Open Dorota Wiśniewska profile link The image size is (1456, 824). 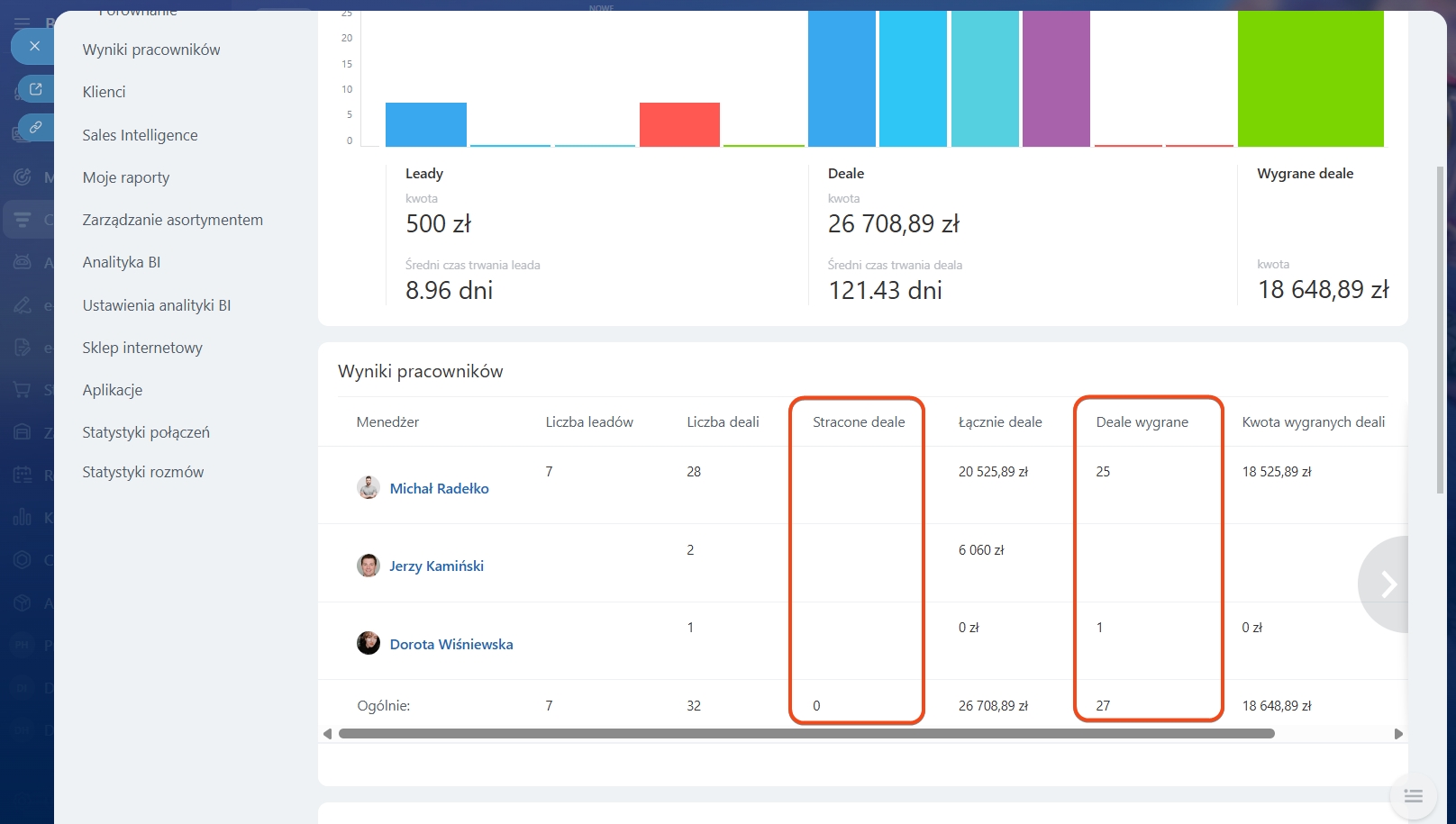tap(450, 644)
